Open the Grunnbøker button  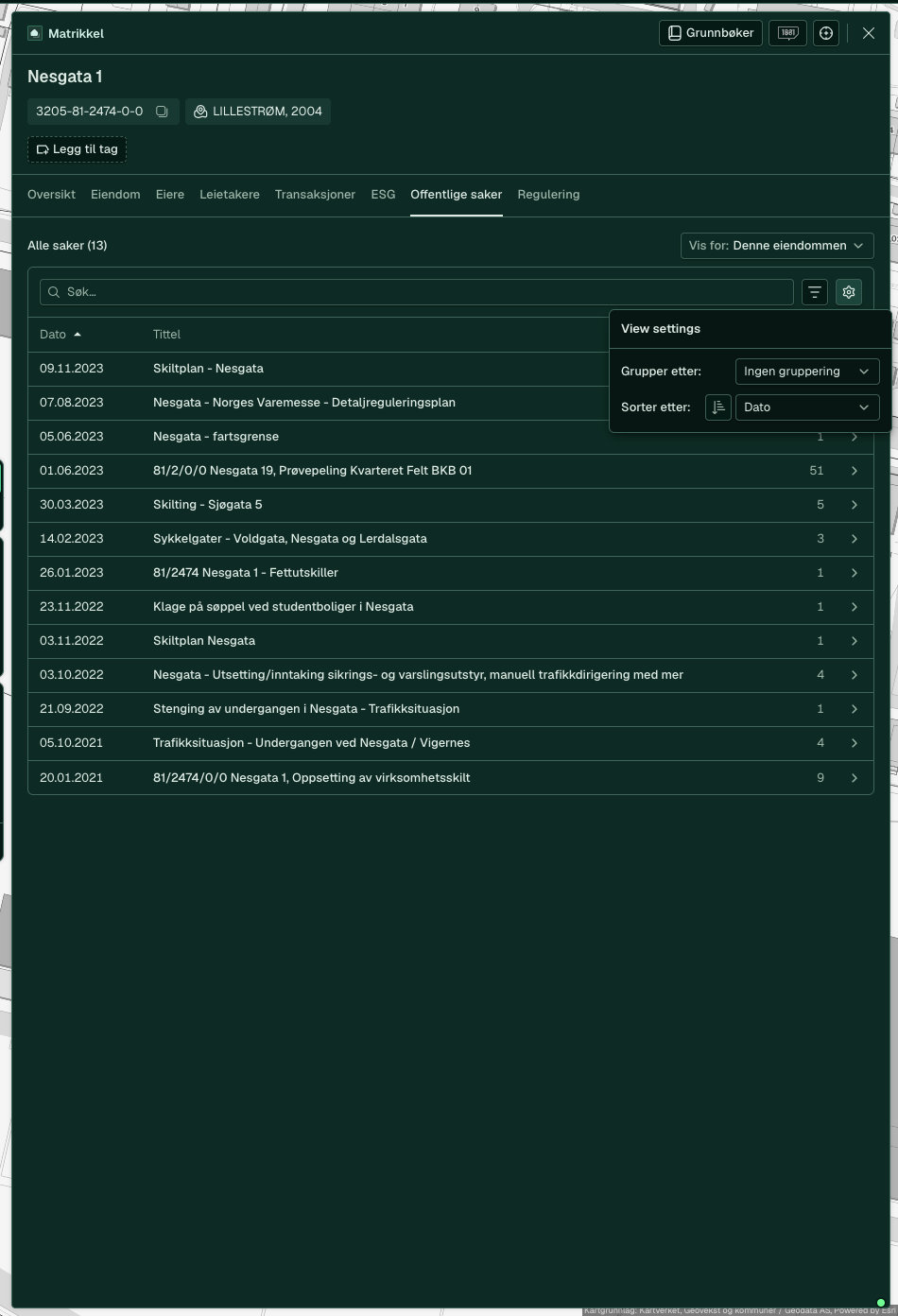(x=711, y=33)
